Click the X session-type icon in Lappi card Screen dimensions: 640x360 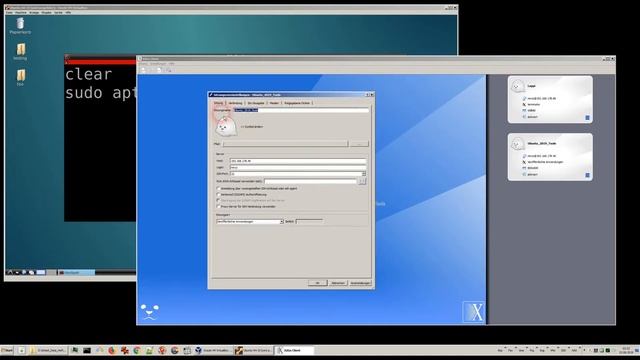[x=524, y=104]
